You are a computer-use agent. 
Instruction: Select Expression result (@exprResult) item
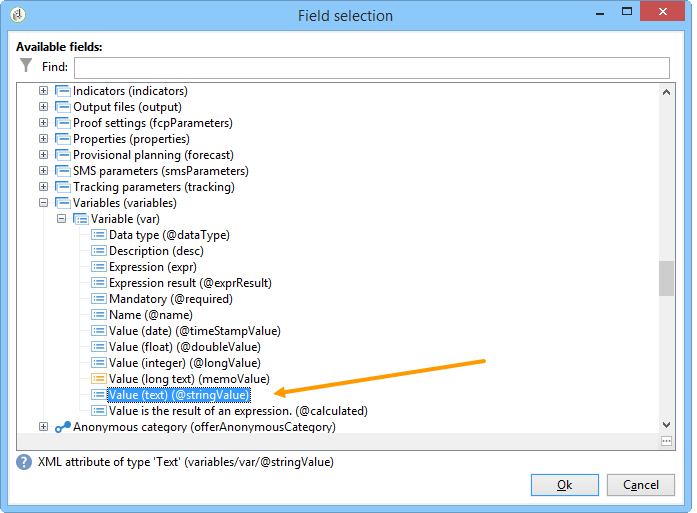(x=190, y=283)
